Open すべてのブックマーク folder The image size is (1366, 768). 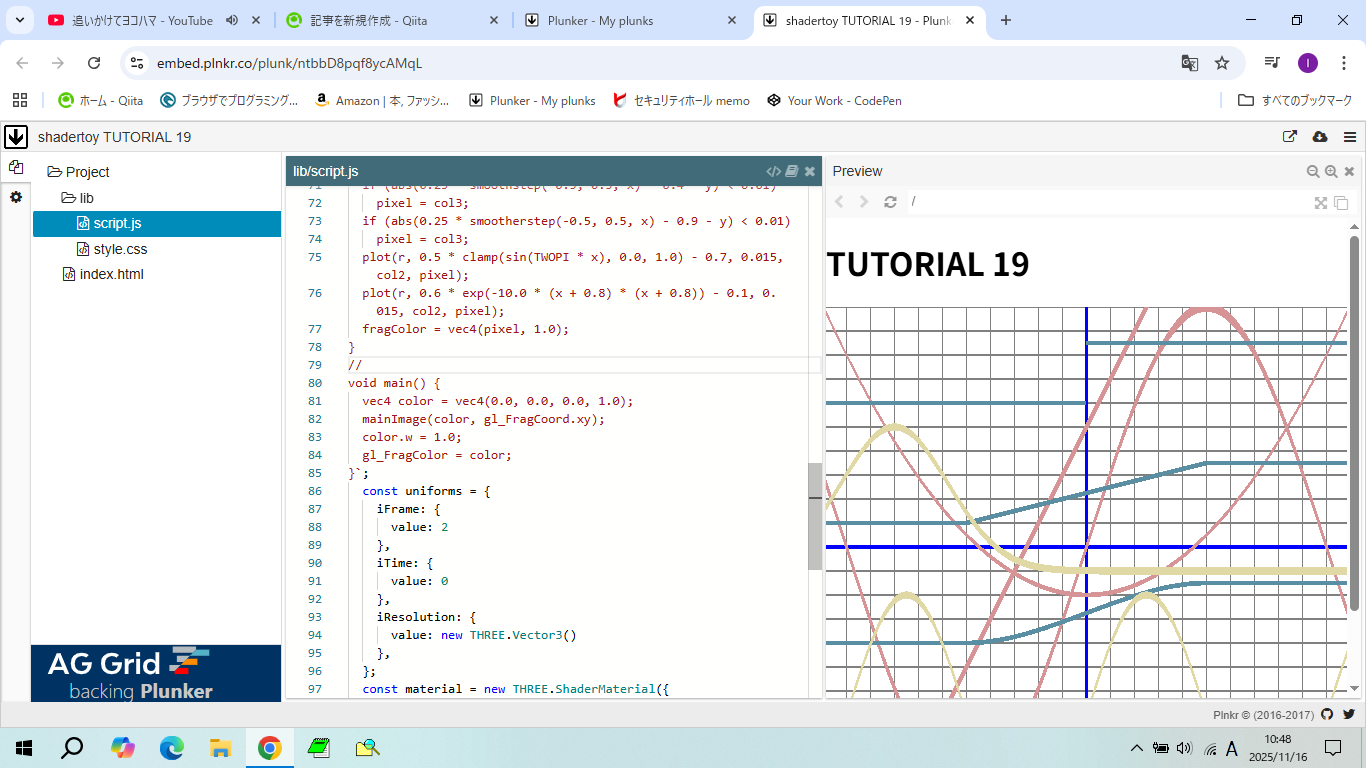coord(1295,100)
